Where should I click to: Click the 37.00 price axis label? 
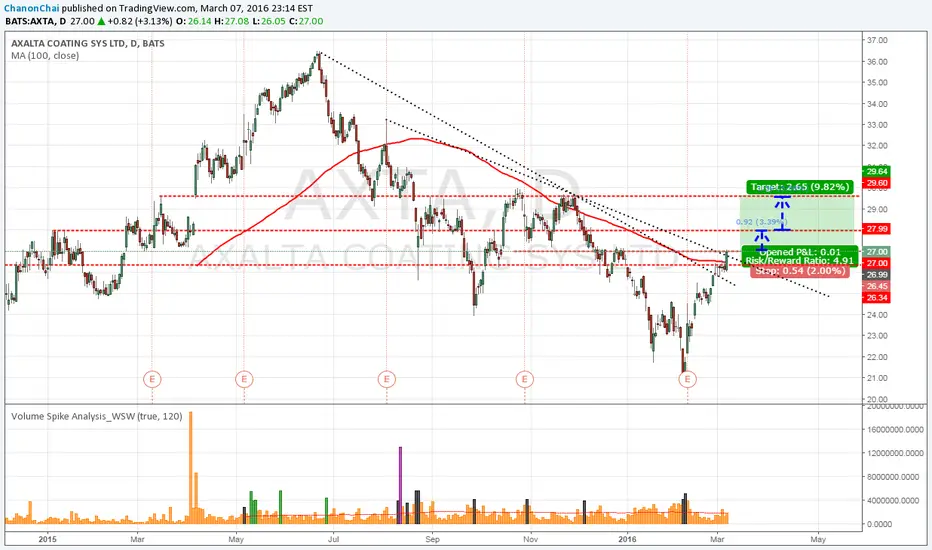[877, 40]
